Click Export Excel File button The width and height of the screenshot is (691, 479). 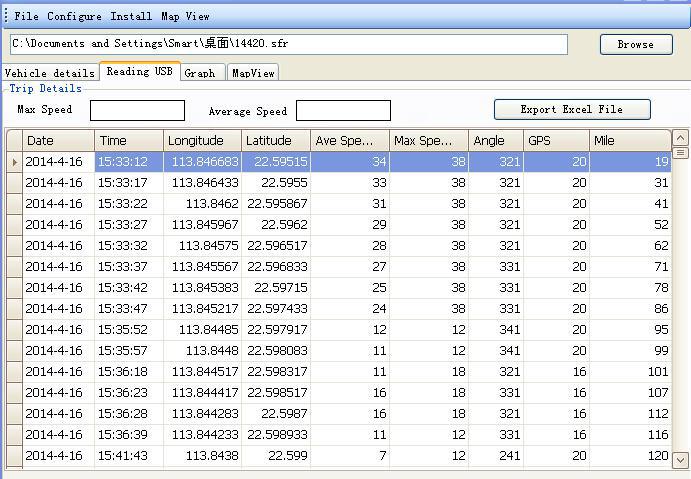[571, 109]
